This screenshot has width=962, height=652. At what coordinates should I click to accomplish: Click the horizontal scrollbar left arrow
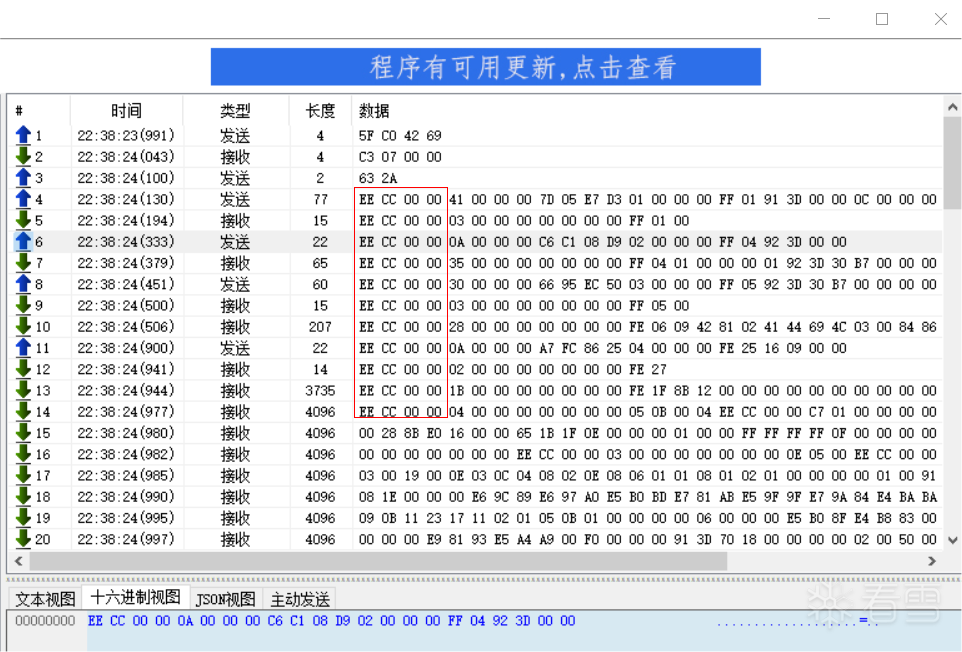(x=18, y=561)
